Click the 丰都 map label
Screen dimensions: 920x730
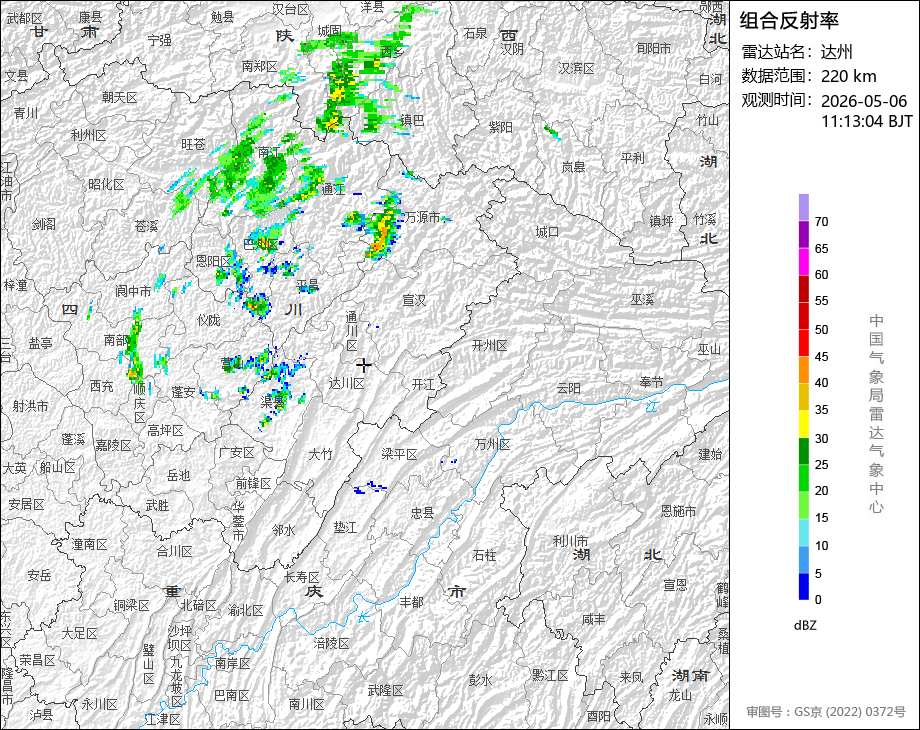click(411, 601)
